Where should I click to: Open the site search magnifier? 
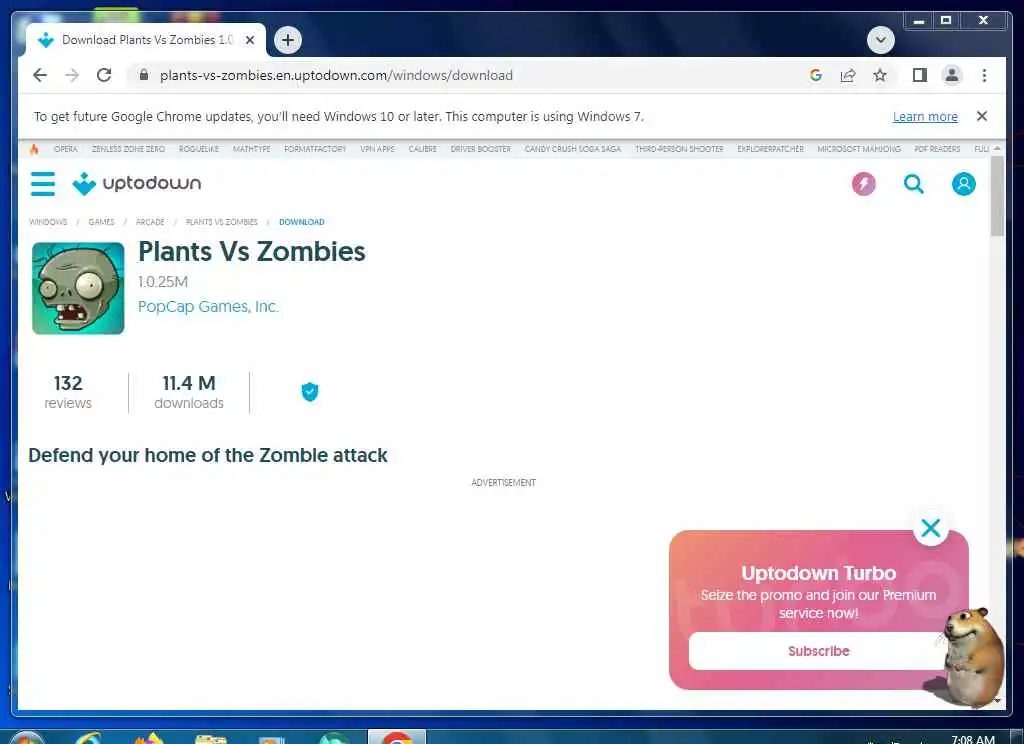(914, 184)
